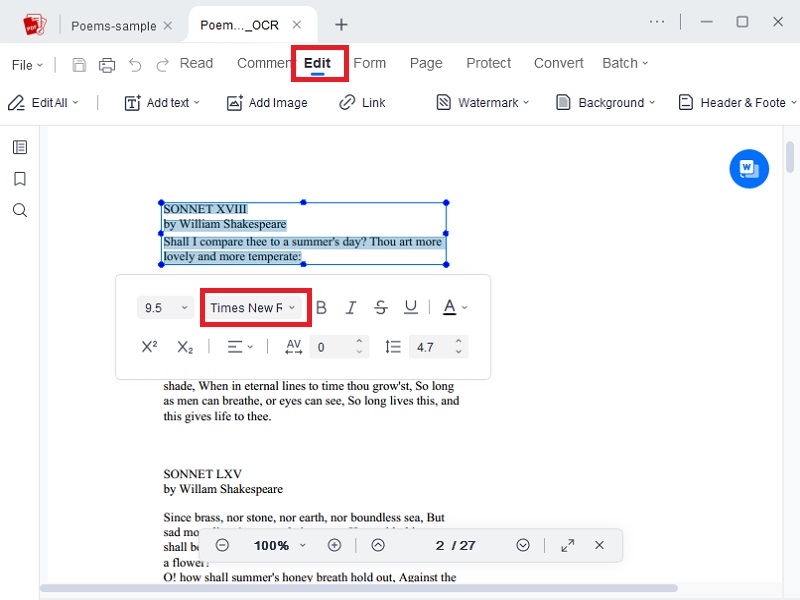Click the line spacing icon
This screenshot has width=800, height=600.
pyautogui.click(x=393, y=347)
